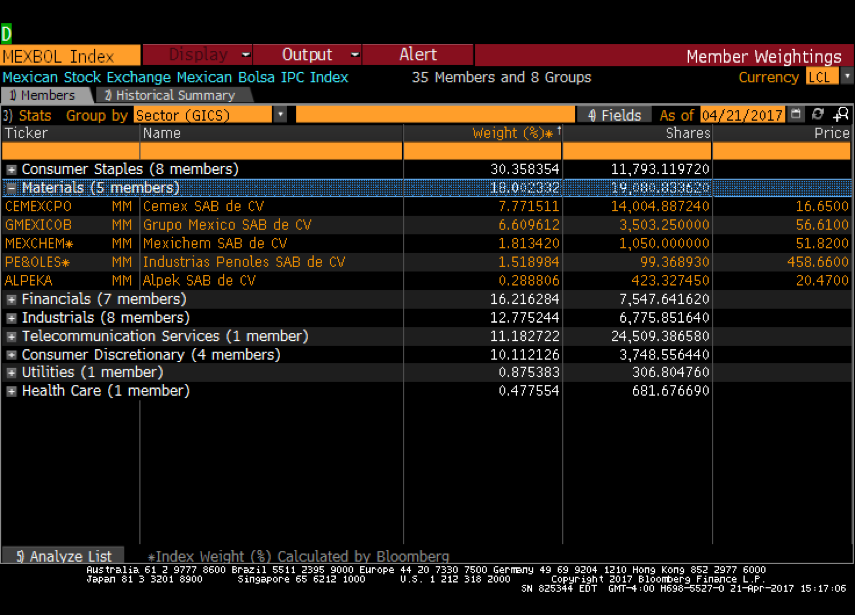Open the Currency LCL dropdown arrow
Image resolution: width=855 pixels, height=615 pixels.
[847, 76]
